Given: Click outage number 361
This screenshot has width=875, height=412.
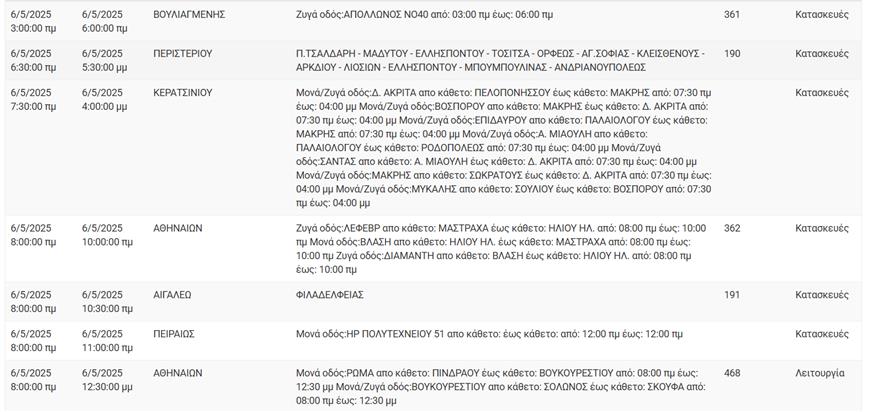Looking at the screenshot, I should pos(732,15).
